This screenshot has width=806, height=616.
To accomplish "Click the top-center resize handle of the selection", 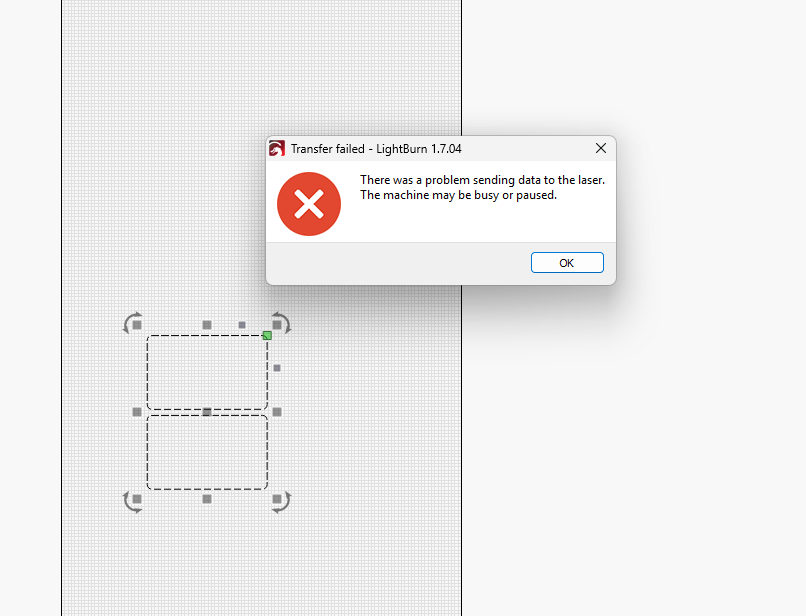I will (207, 325).
